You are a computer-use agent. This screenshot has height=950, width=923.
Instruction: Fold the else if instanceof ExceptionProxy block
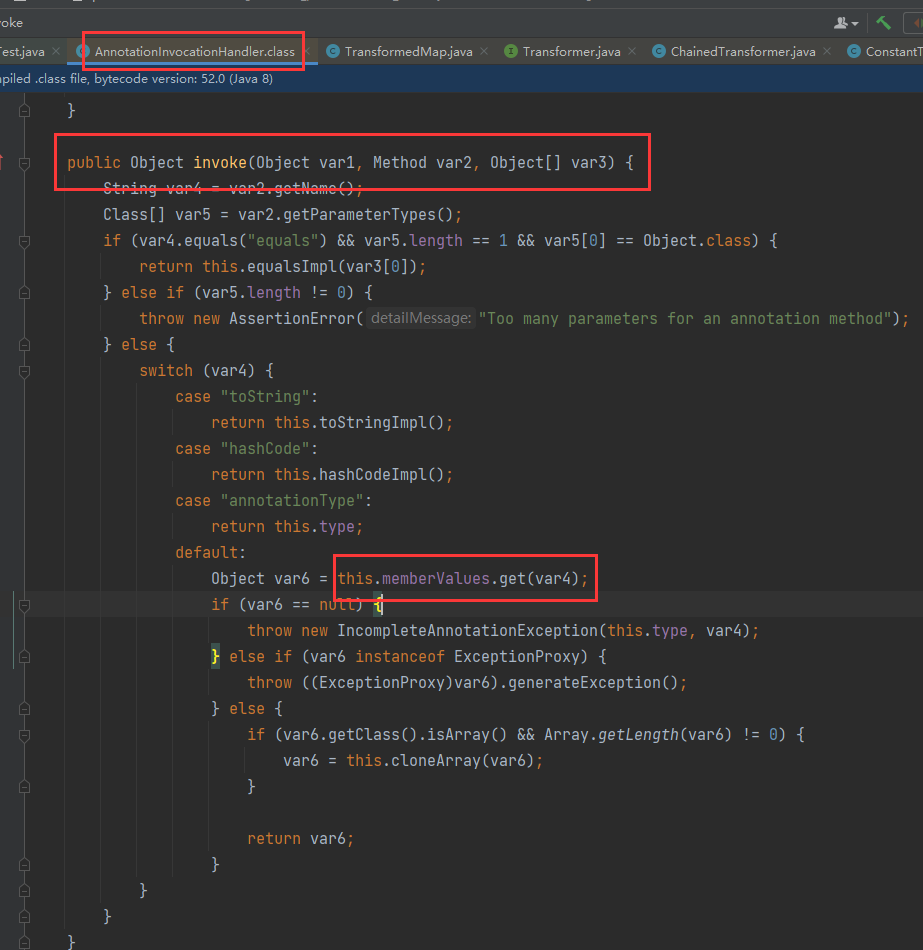[24, 657]
